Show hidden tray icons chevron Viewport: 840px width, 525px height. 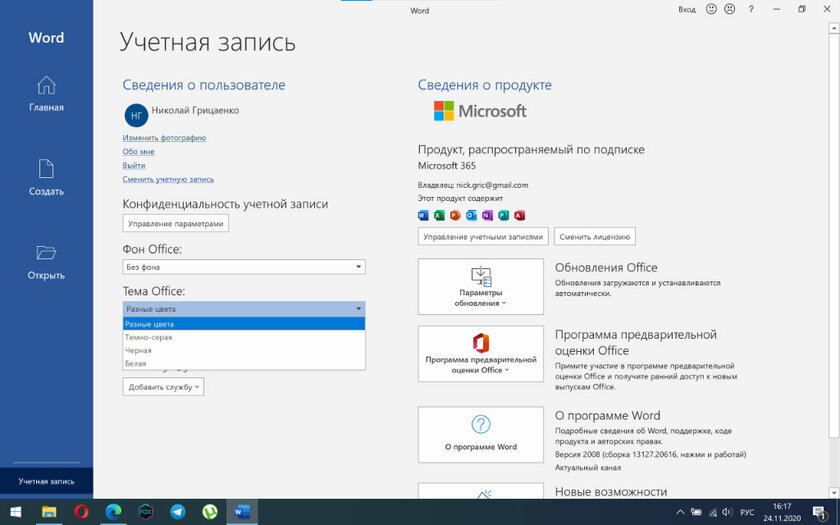click(x=680, y=512)
